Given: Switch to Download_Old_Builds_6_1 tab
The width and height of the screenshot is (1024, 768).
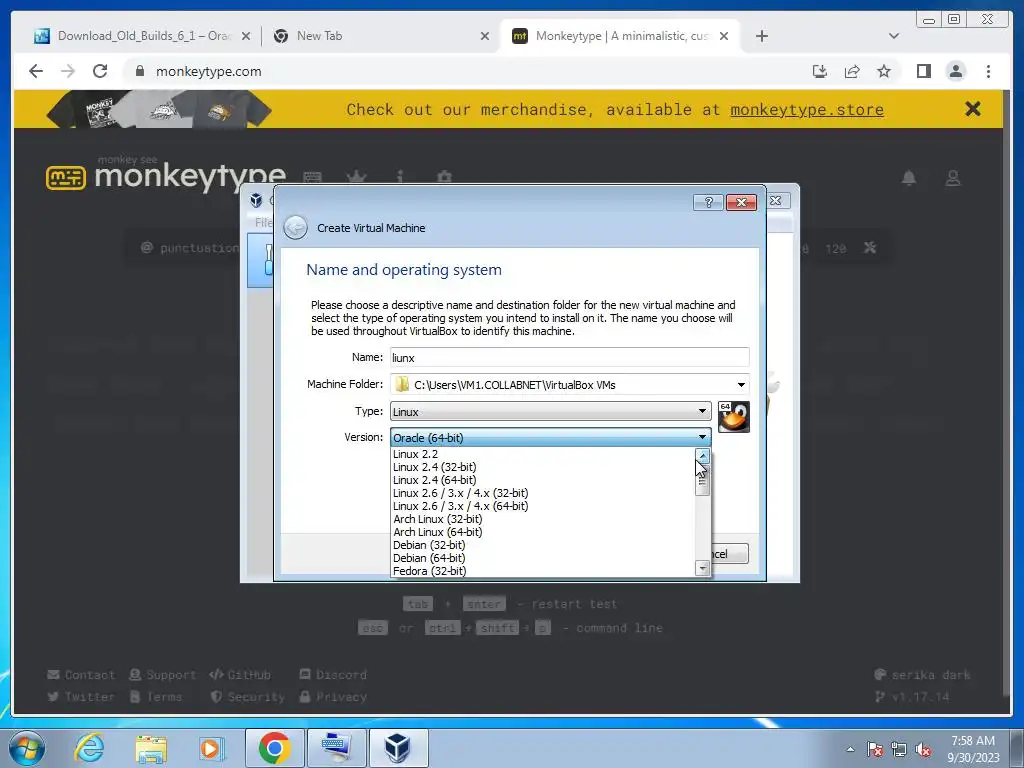Looking at the screenshot, I should [142, 36].
